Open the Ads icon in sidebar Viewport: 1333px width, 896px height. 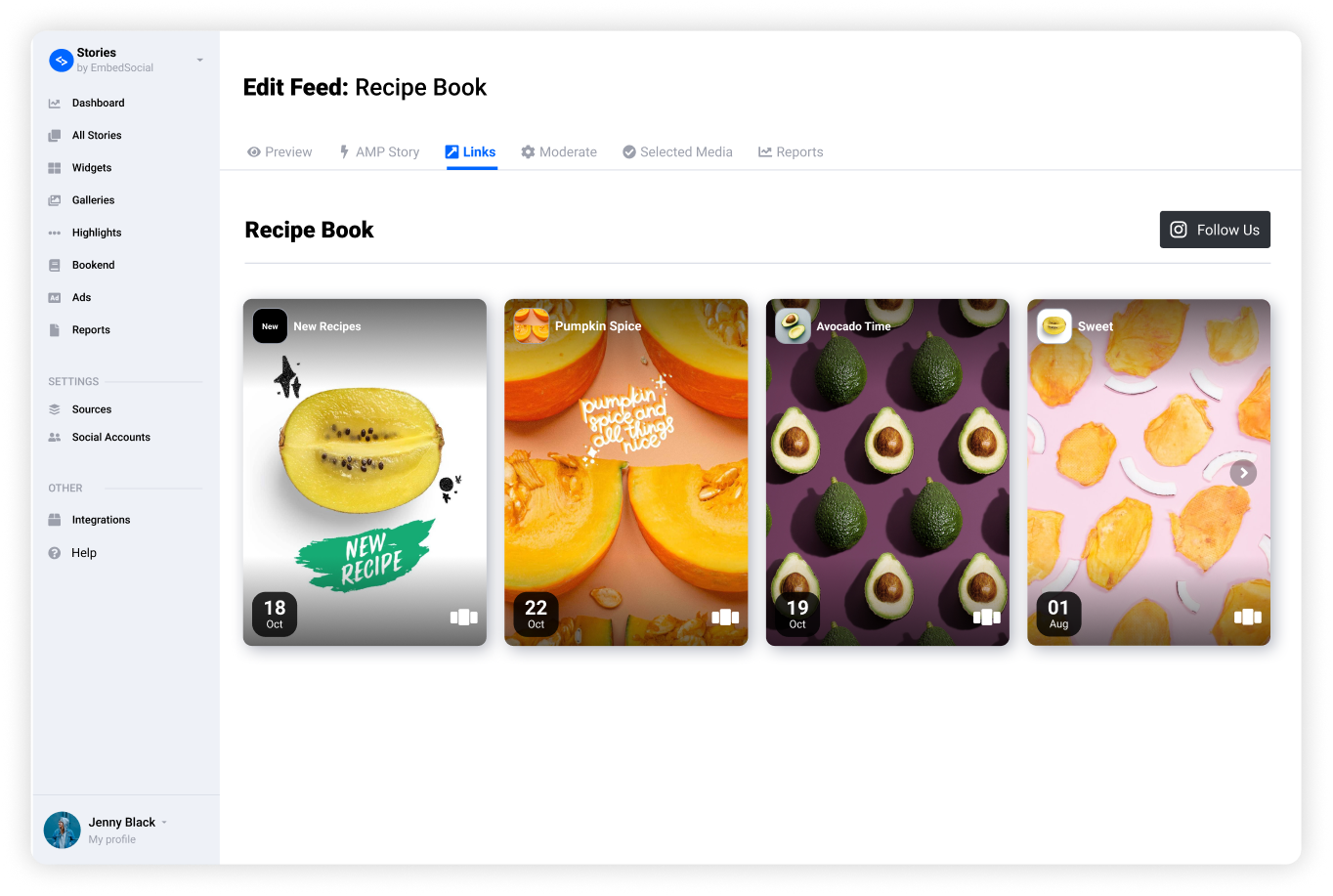pos(55,298)
